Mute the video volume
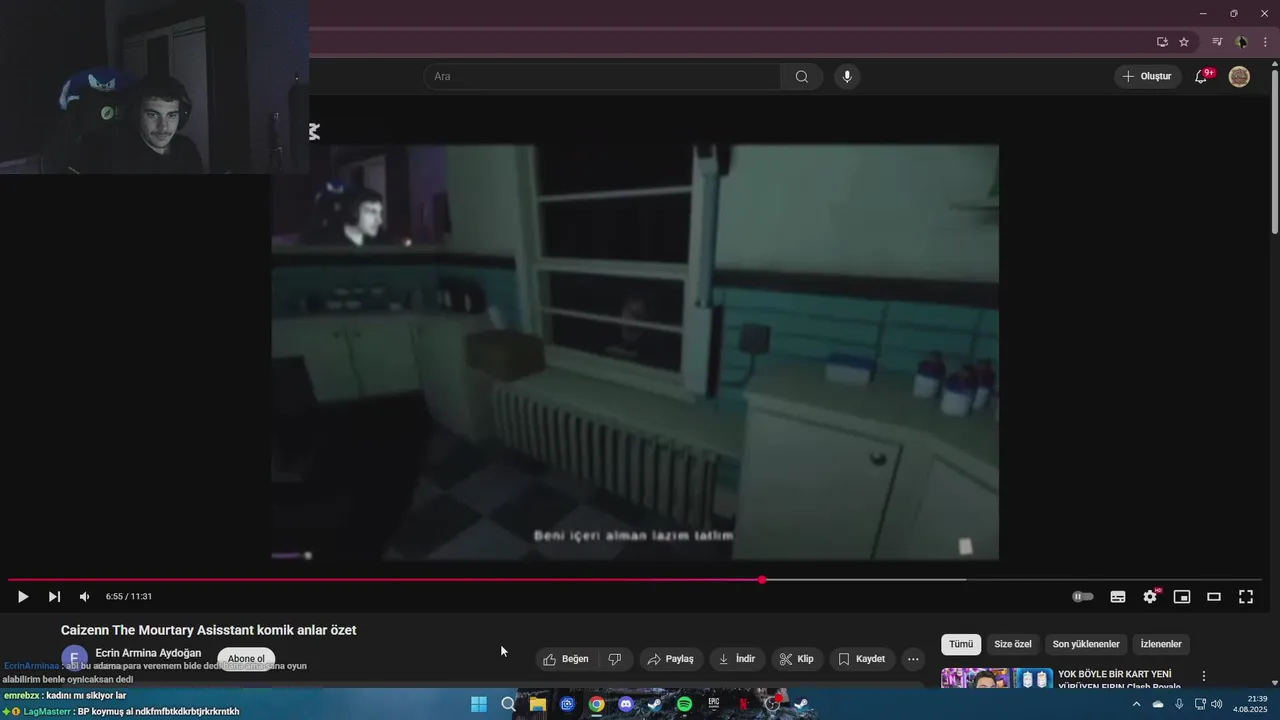Viewport: 1280px width, 720px height. pos(84,597)
